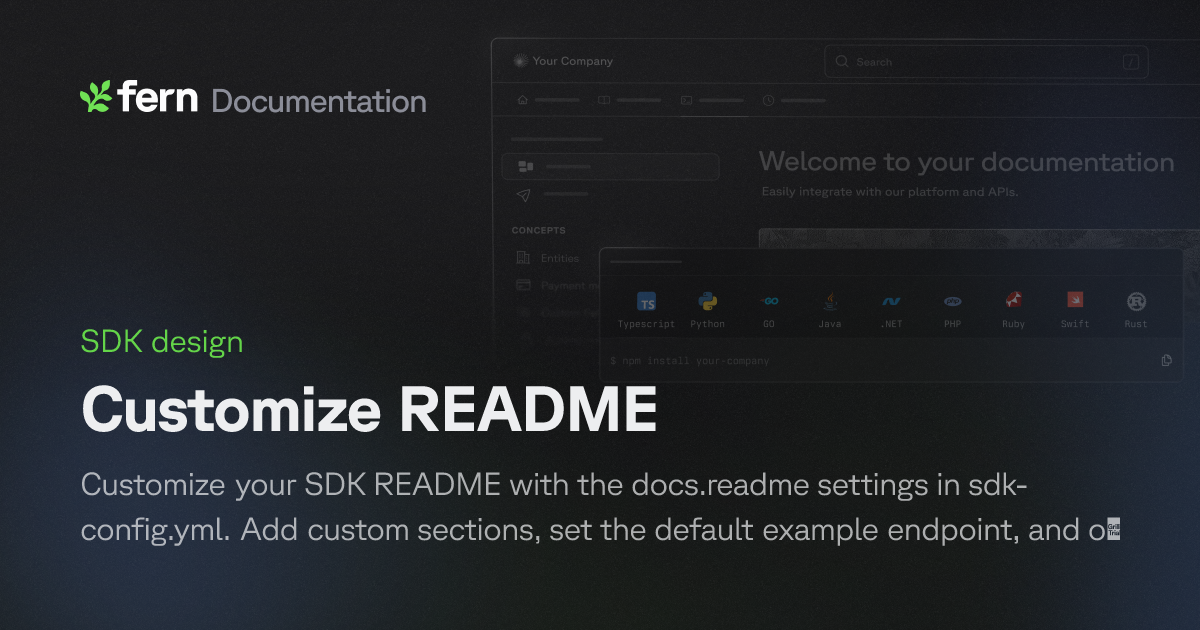1200x630 pixels.
Task: Click the 'Welcome to your documentation' heading
Action: 966,162
